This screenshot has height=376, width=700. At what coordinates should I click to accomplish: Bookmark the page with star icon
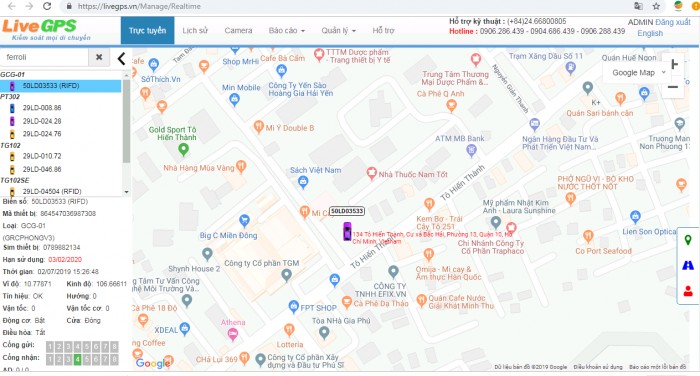tap(656, 6)
